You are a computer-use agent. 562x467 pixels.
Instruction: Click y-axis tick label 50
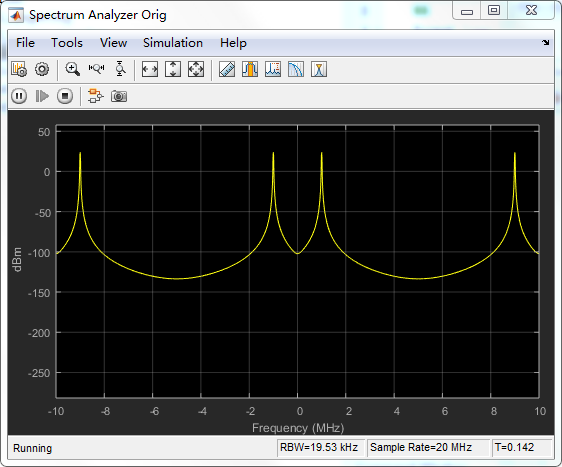pyautogui.click(x=44, y=132)
